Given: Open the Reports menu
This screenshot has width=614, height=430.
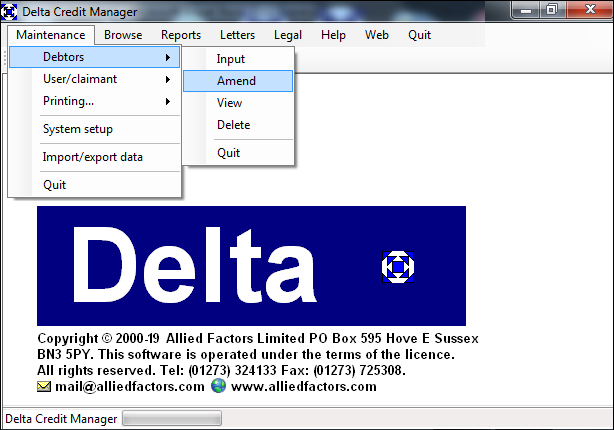Looking at the screenshot, I should tap(181, 35).
